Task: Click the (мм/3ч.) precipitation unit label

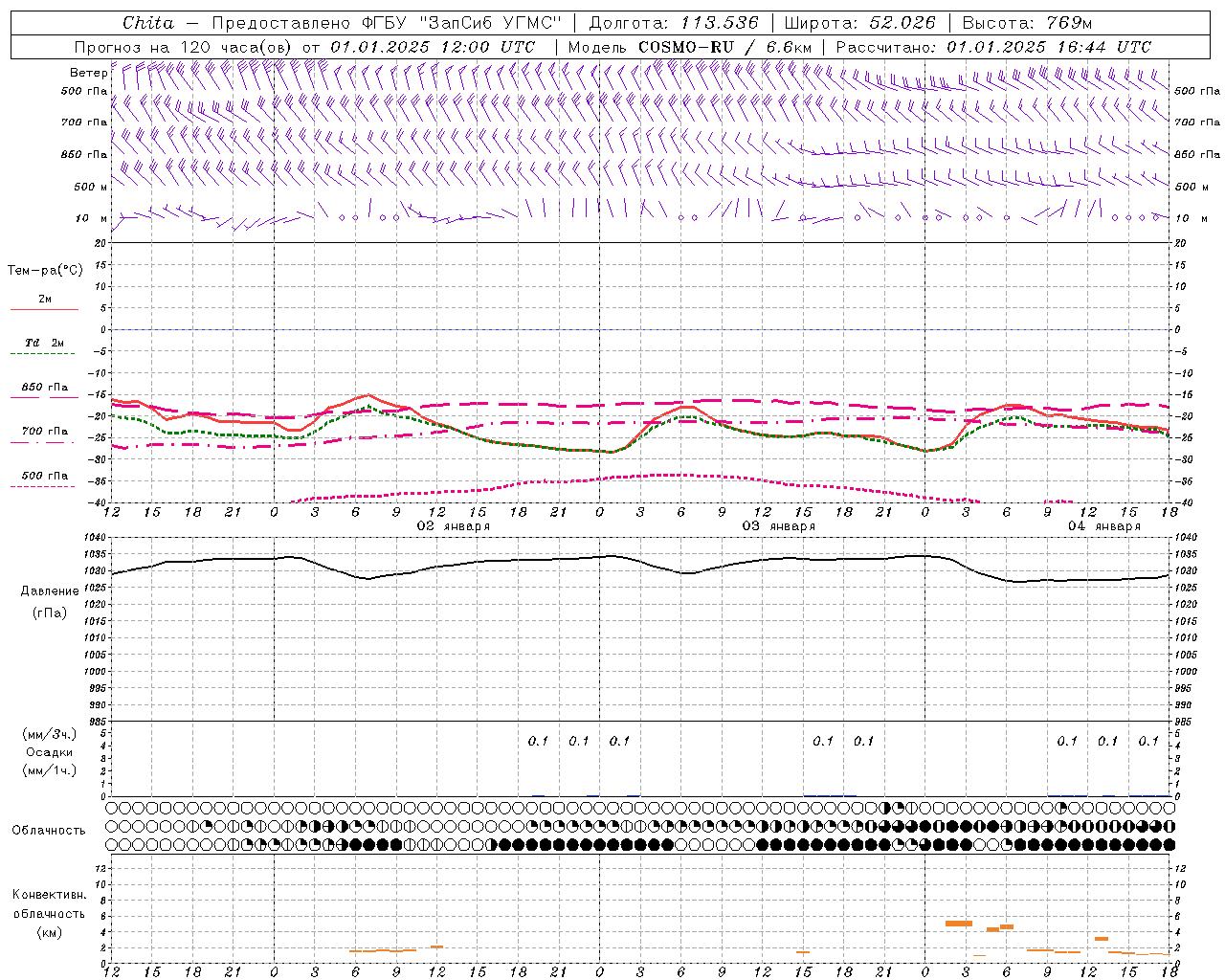Action: coord(50,735)
